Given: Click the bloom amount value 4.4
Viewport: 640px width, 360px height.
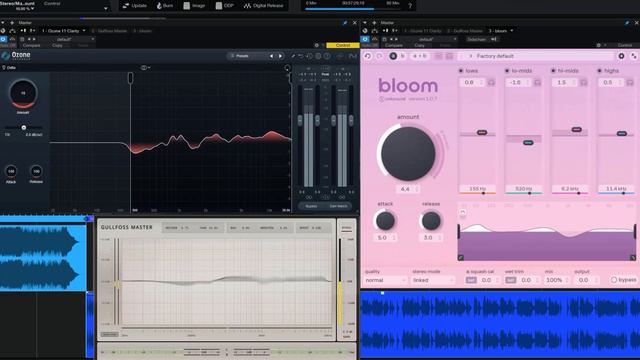Looking at the screenshot, I should tap(407, 189).
